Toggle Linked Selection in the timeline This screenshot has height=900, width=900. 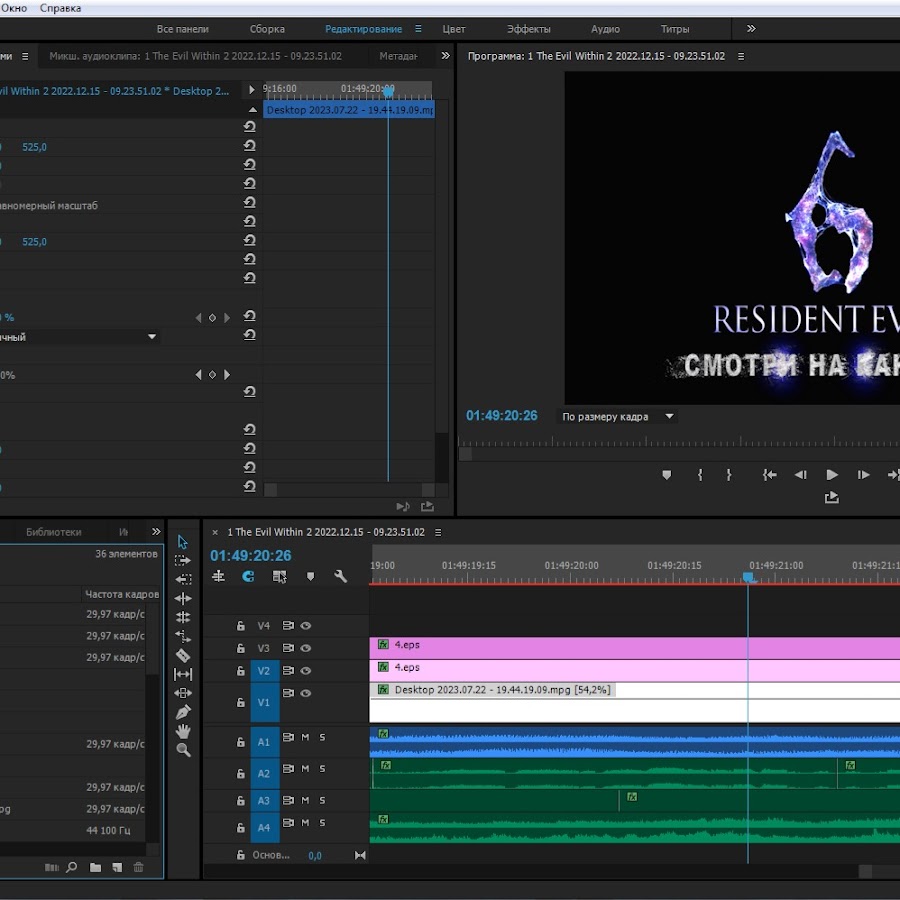click(279, 576)
